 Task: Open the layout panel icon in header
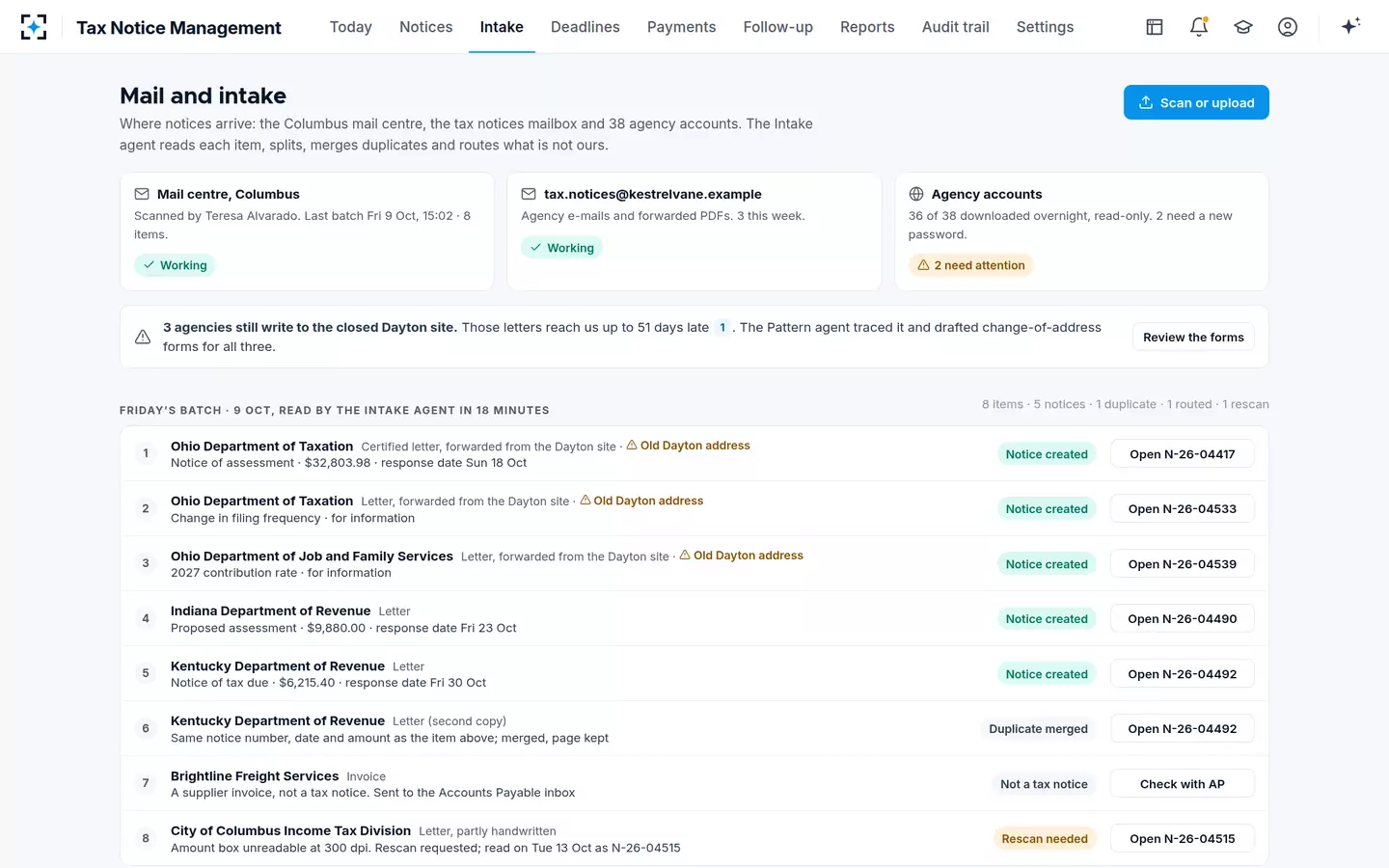1155,27
